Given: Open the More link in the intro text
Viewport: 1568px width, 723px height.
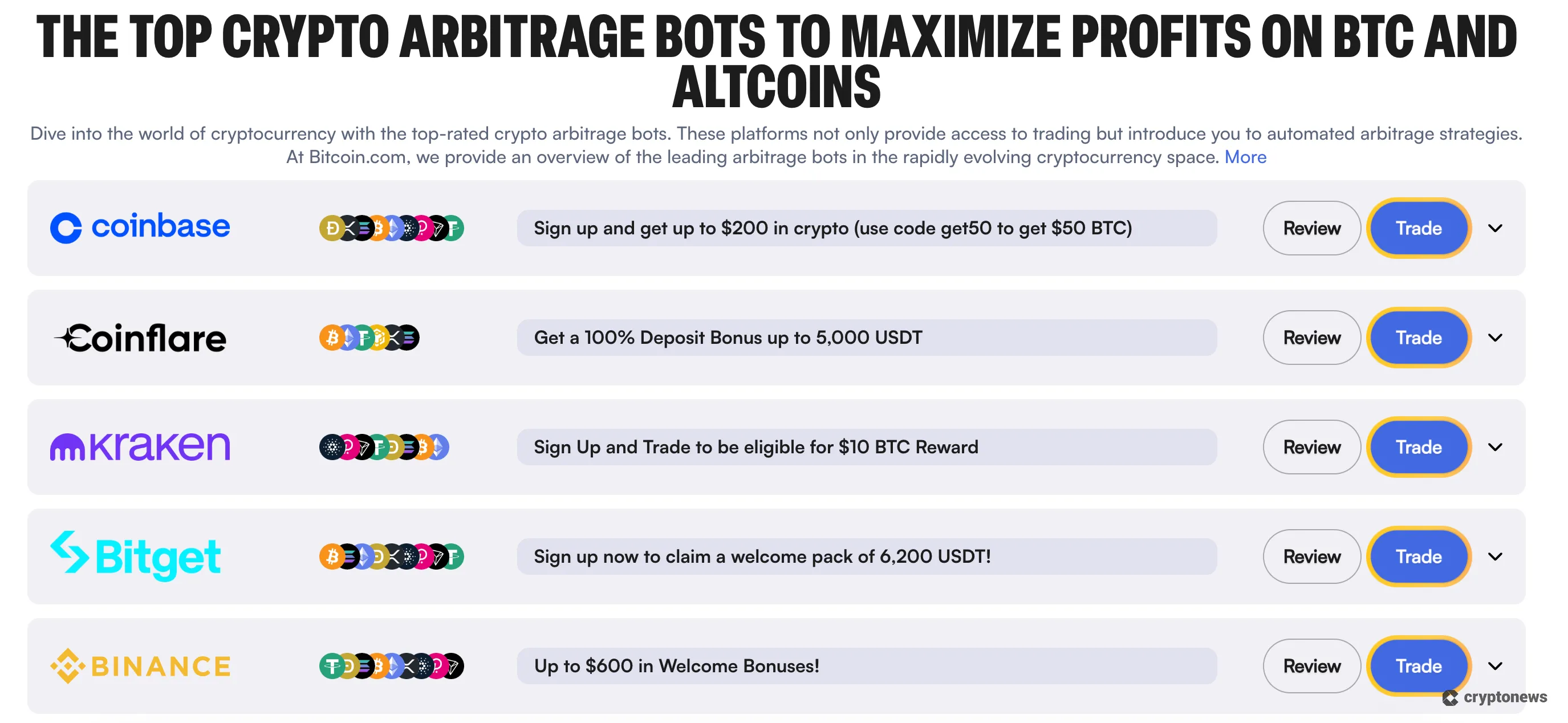Looking at the screenshot, I should click(x=1245, y=157).
